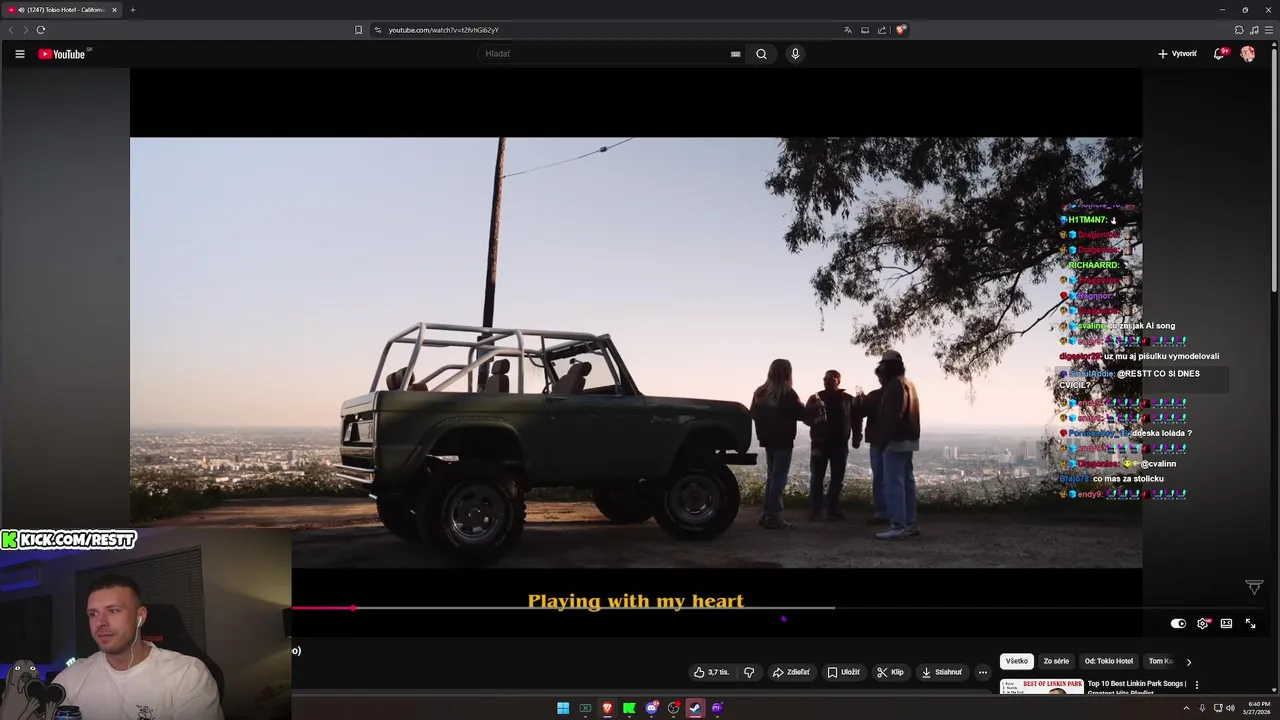
Task: Go to the YouTube home logo
Action: [62, 54]
